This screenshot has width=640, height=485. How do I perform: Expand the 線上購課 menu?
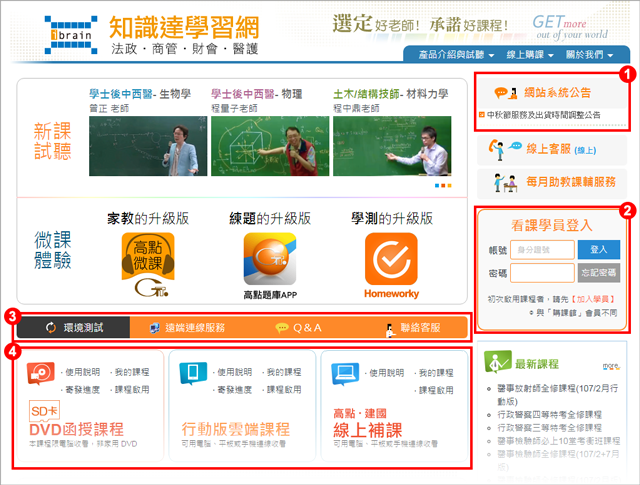tap(530, 55)
